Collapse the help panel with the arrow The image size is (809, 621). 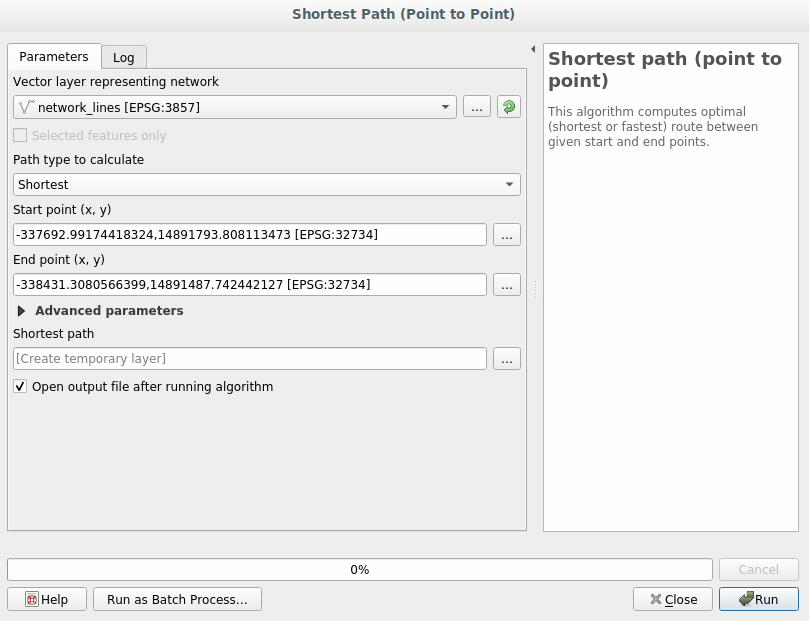[533, 49]
